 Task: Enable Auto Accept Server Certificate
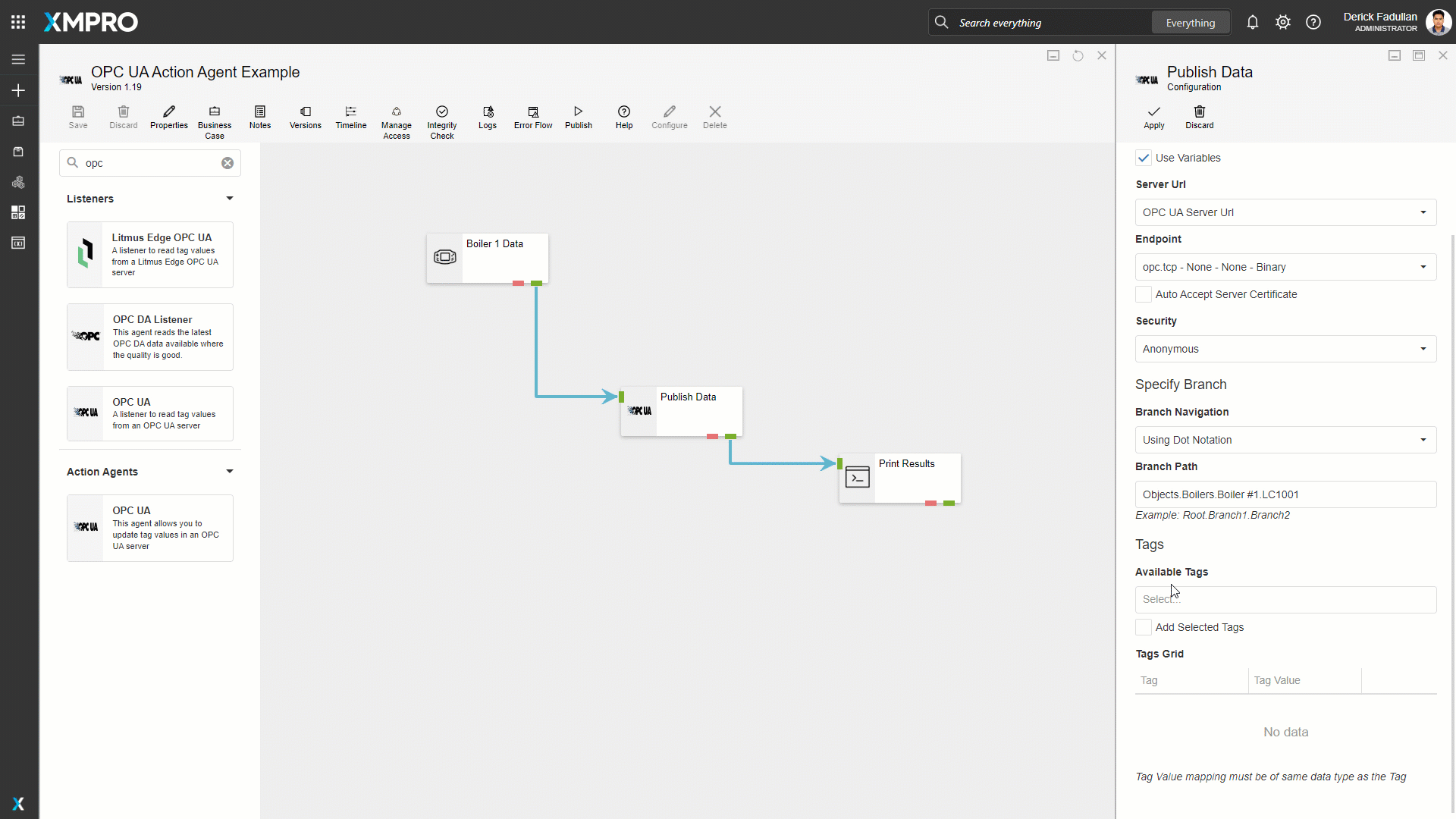pos(1144,294)
